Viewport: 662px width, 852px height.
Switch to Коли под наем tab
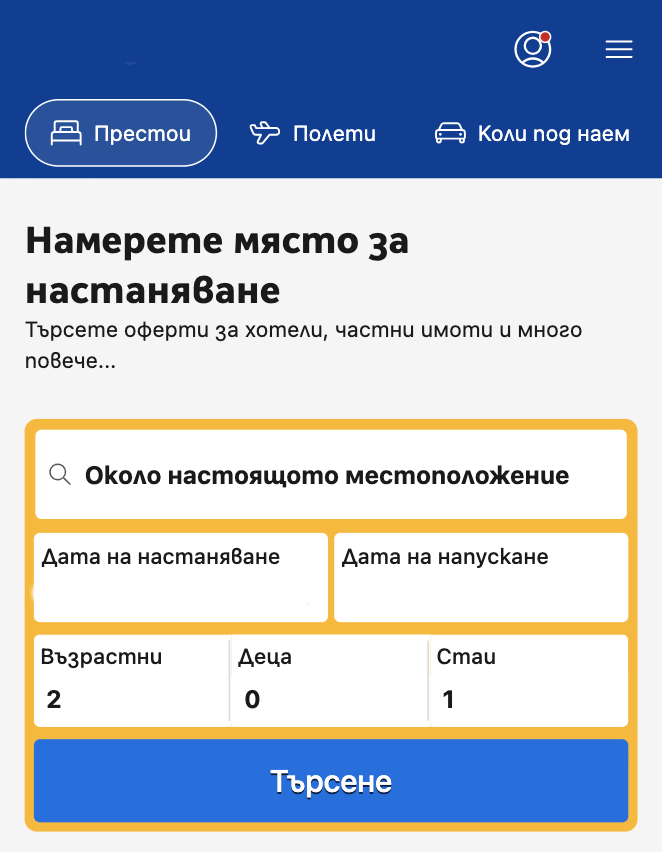pos(532,133)
